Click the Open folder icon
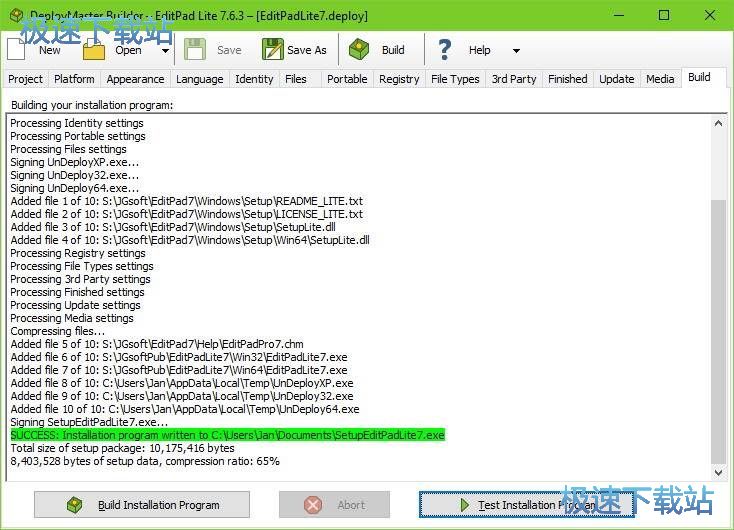This screenshot has height=530, width=734. 94,50
